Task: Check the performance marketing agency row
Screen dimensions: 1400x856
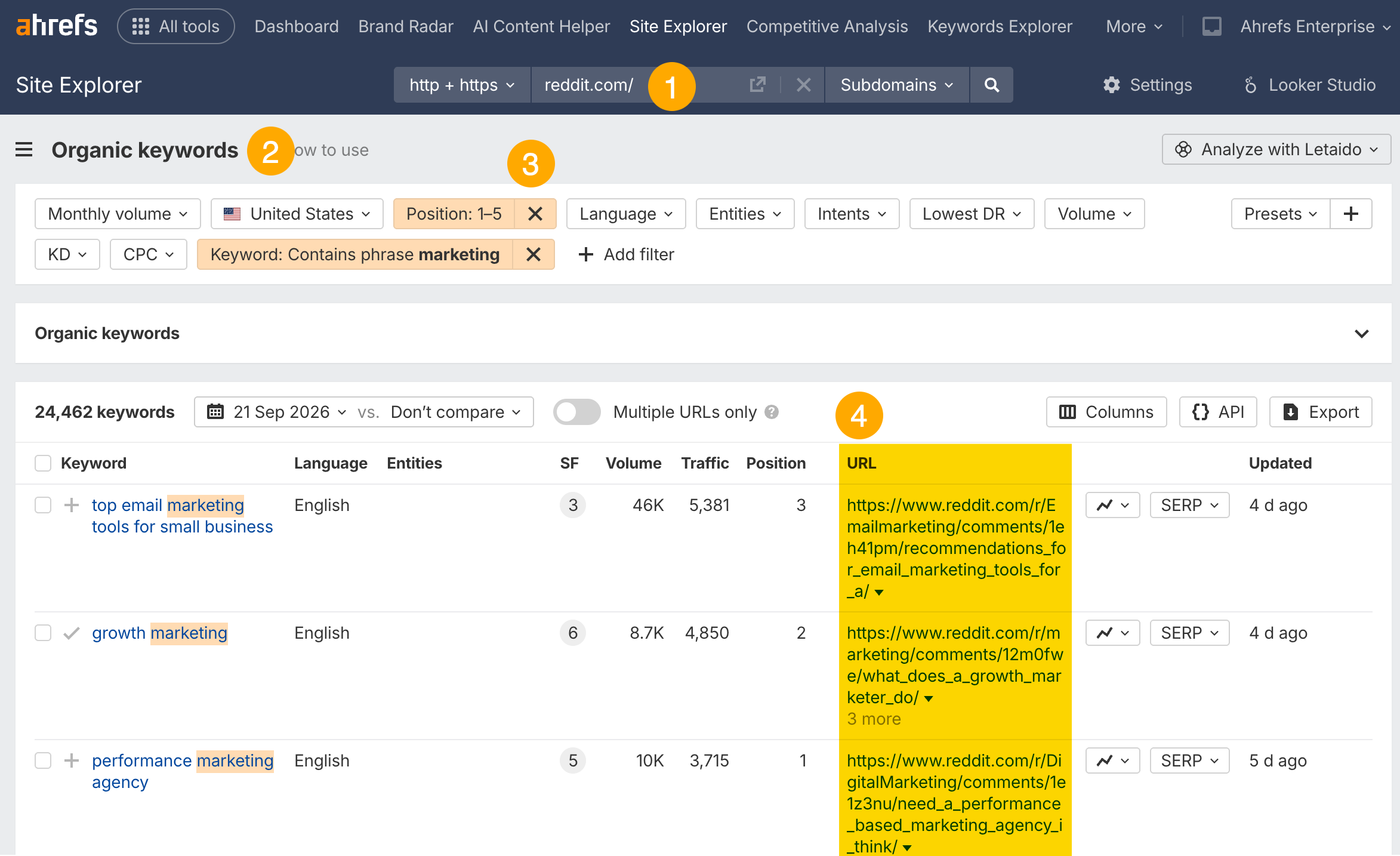Action: tap(43, 760)
